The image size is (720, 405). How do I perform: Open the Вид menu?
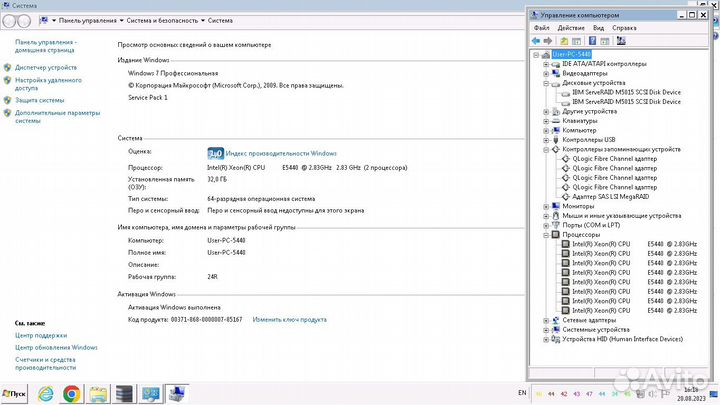[598, 28]
